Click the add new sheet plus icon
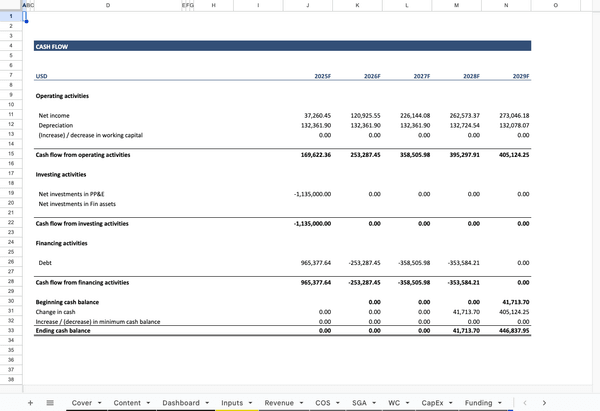Screen dimensions: 600x411 31,401
